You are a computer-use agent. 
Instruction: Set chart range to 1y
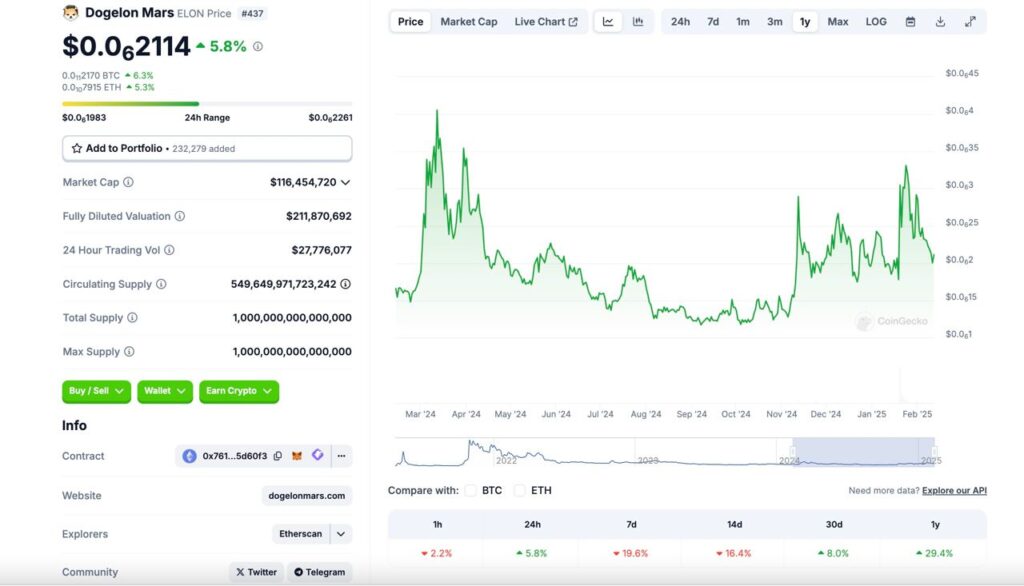point(805,22)
